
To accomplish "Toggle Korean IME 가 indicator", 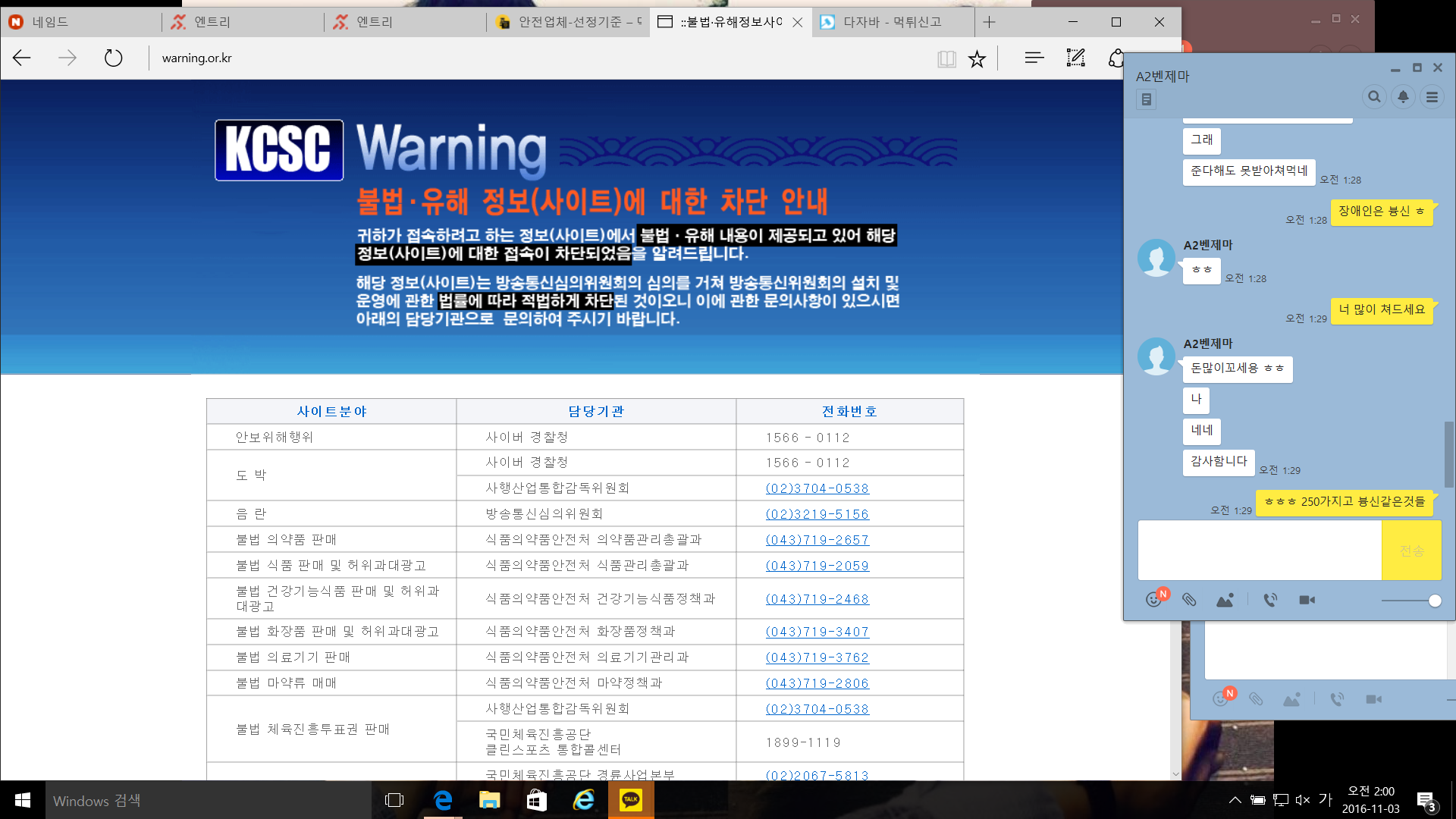I will 1326,799.
